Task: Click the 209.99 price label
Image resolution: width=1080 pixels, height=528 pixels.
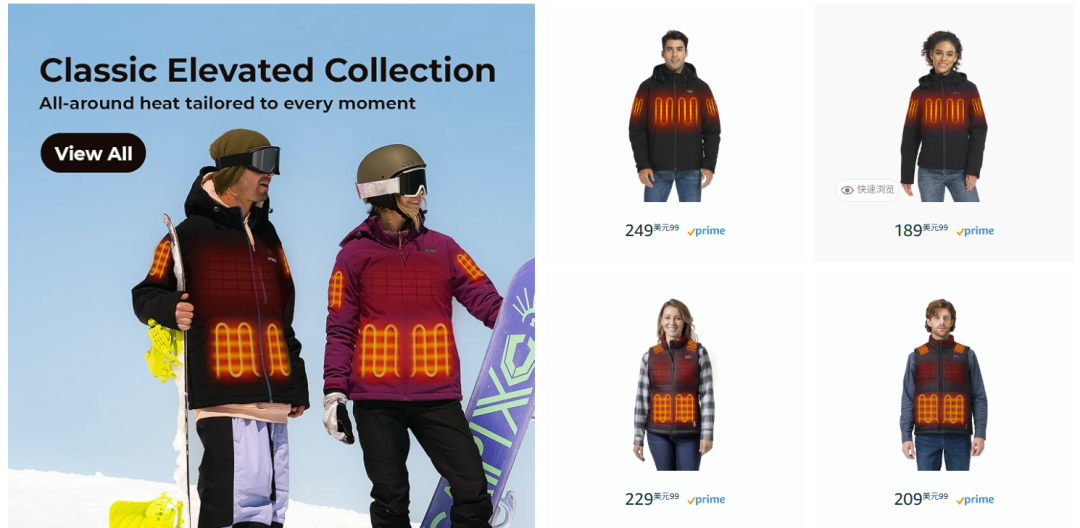Action: point(921,498)
